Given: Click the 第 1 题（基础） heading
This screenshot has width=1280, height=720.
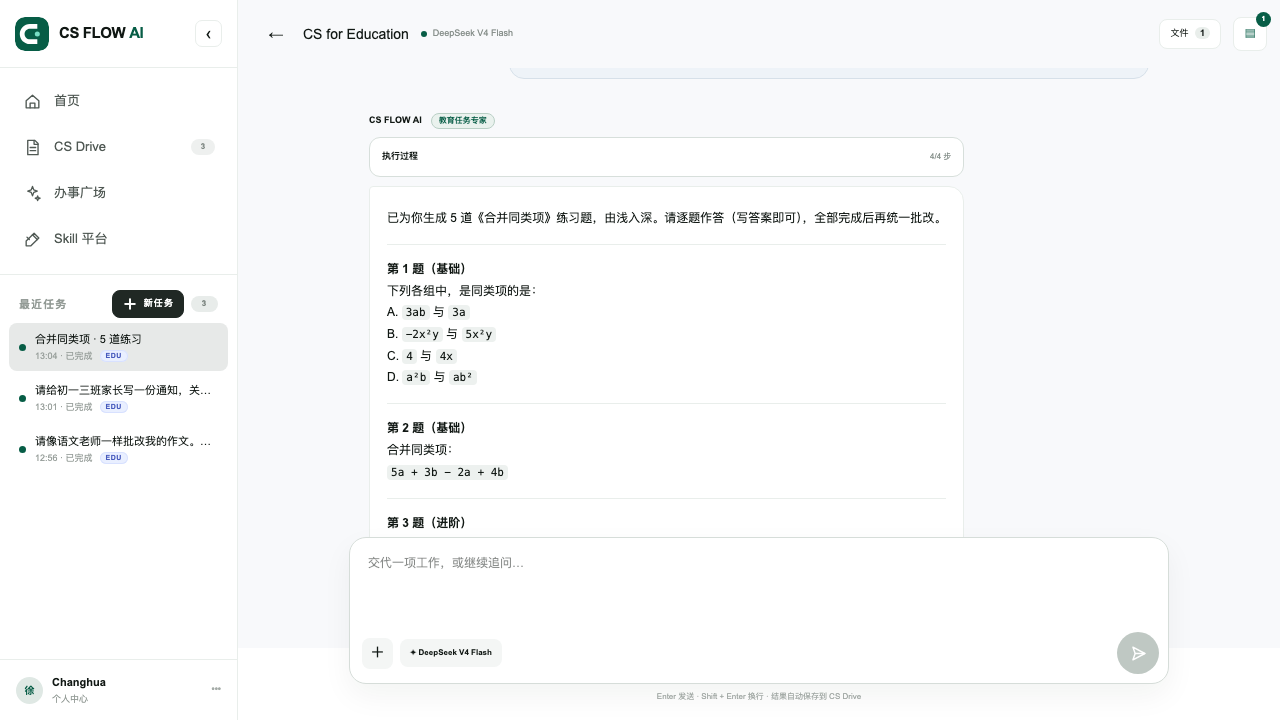Looking at the screenshot, I should tap(427, 269).
